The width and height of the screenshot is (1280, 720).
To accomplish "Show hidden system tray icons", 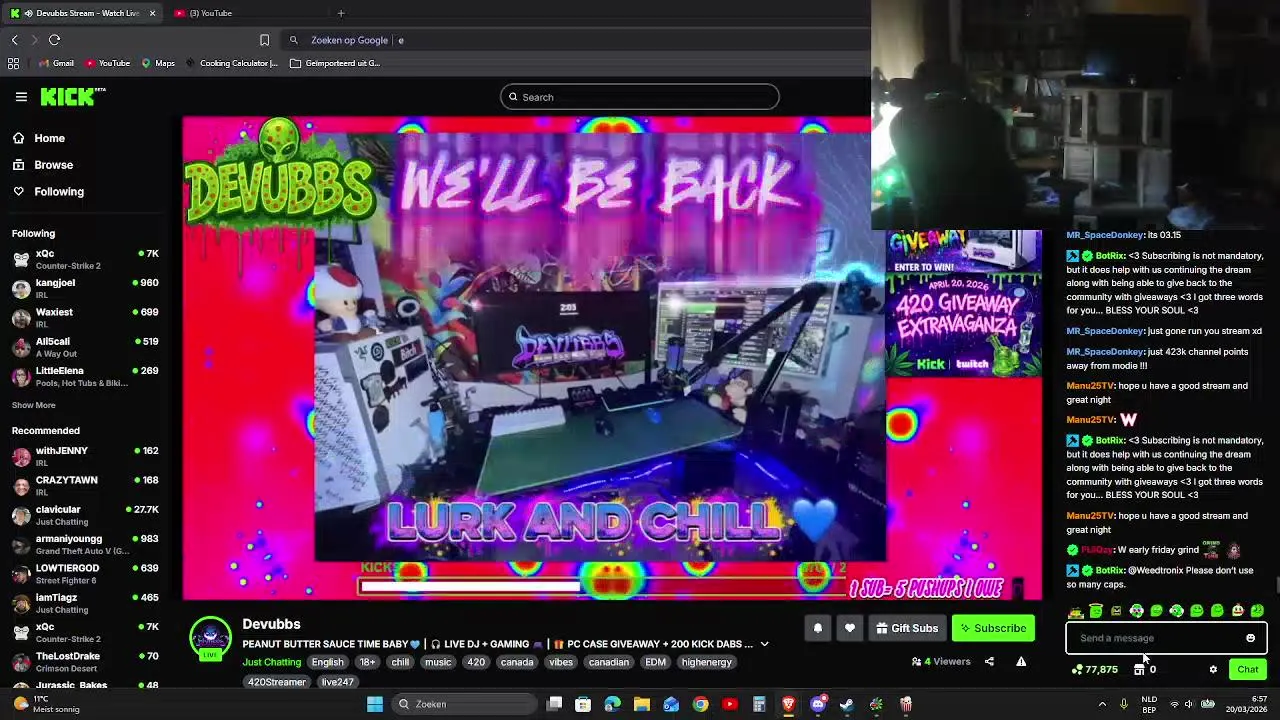I will (1102, 704).
